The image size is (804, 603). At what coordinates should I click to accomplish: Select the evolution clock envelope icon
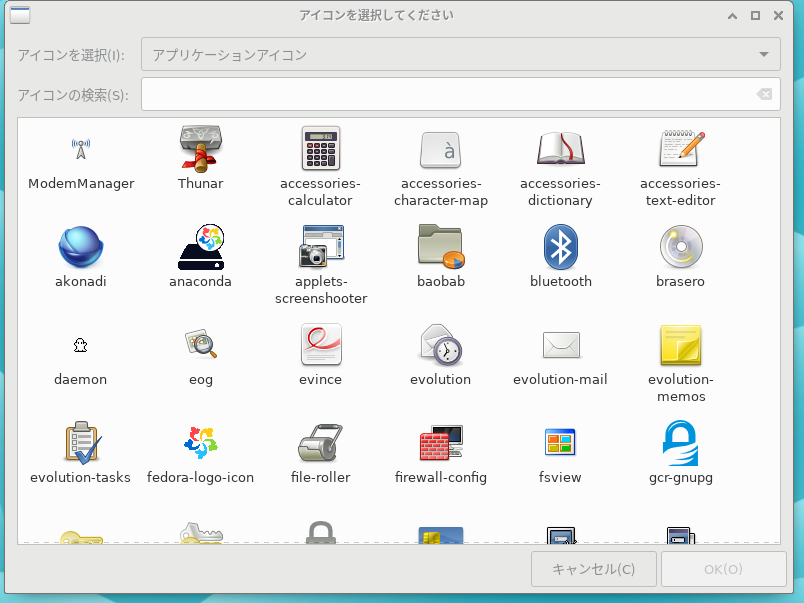coord(440,345)
